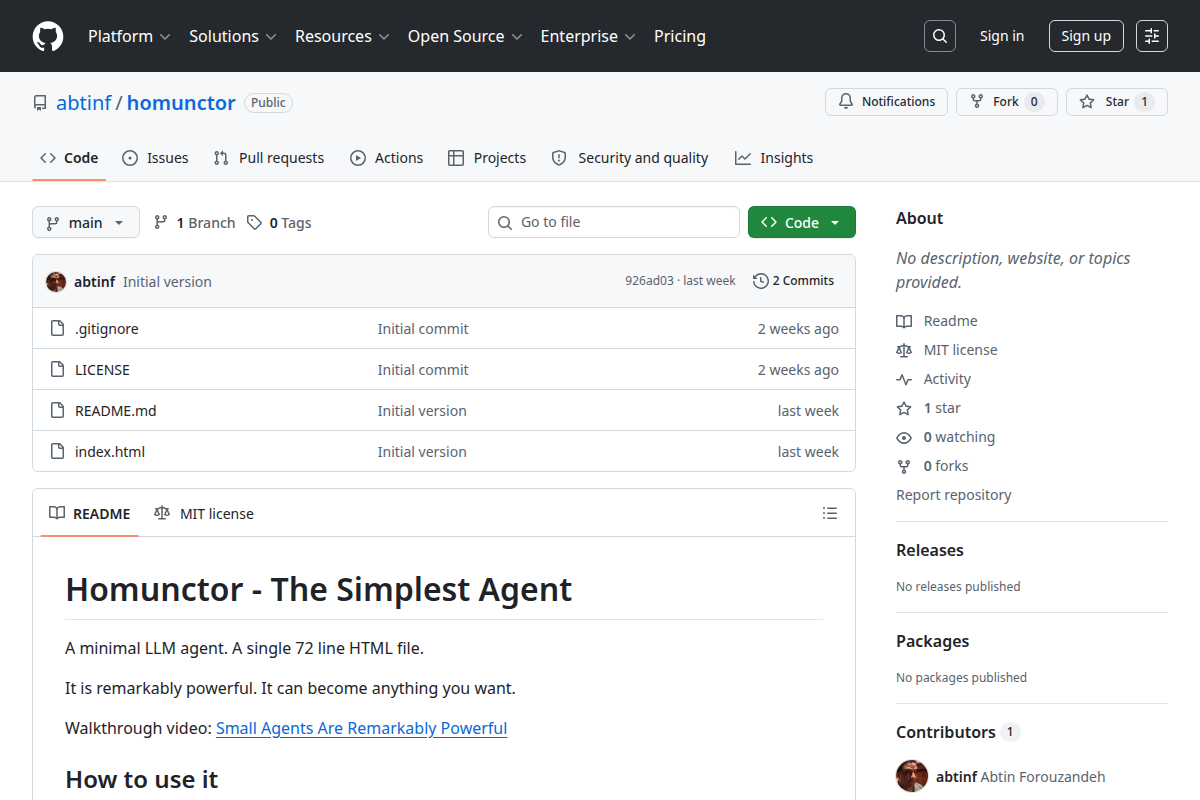
Task: Switch to the Issues tab
Action: [155, 158]
